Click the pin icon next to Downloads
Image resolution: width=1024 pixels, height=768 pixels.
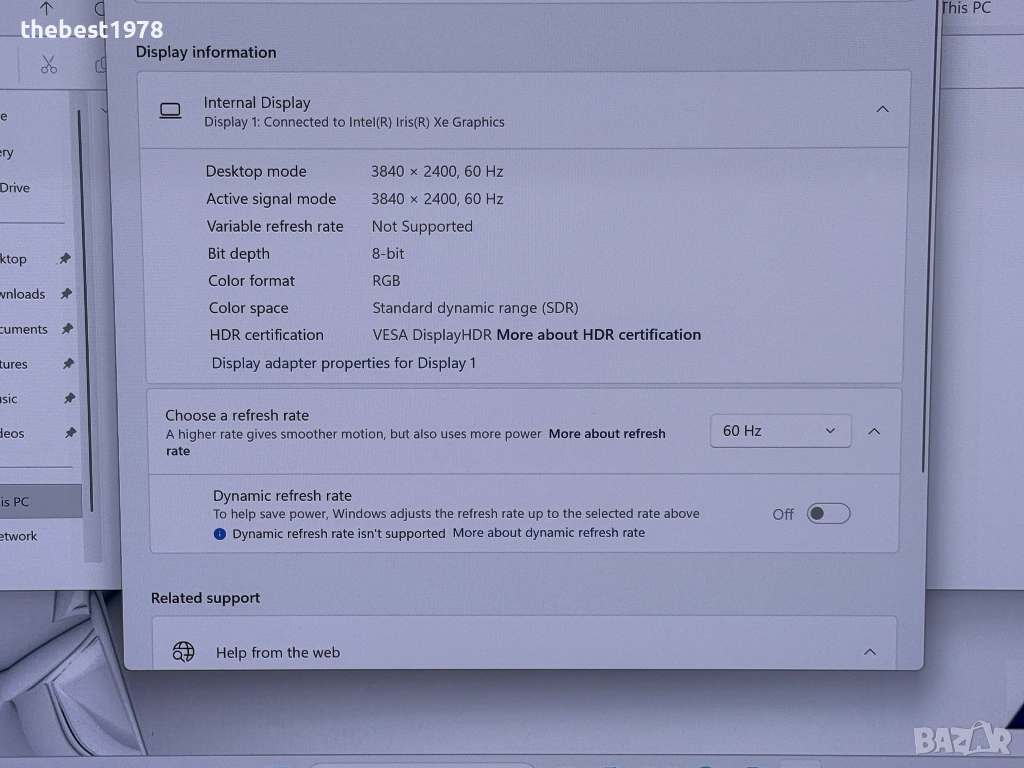coord(66,294)
